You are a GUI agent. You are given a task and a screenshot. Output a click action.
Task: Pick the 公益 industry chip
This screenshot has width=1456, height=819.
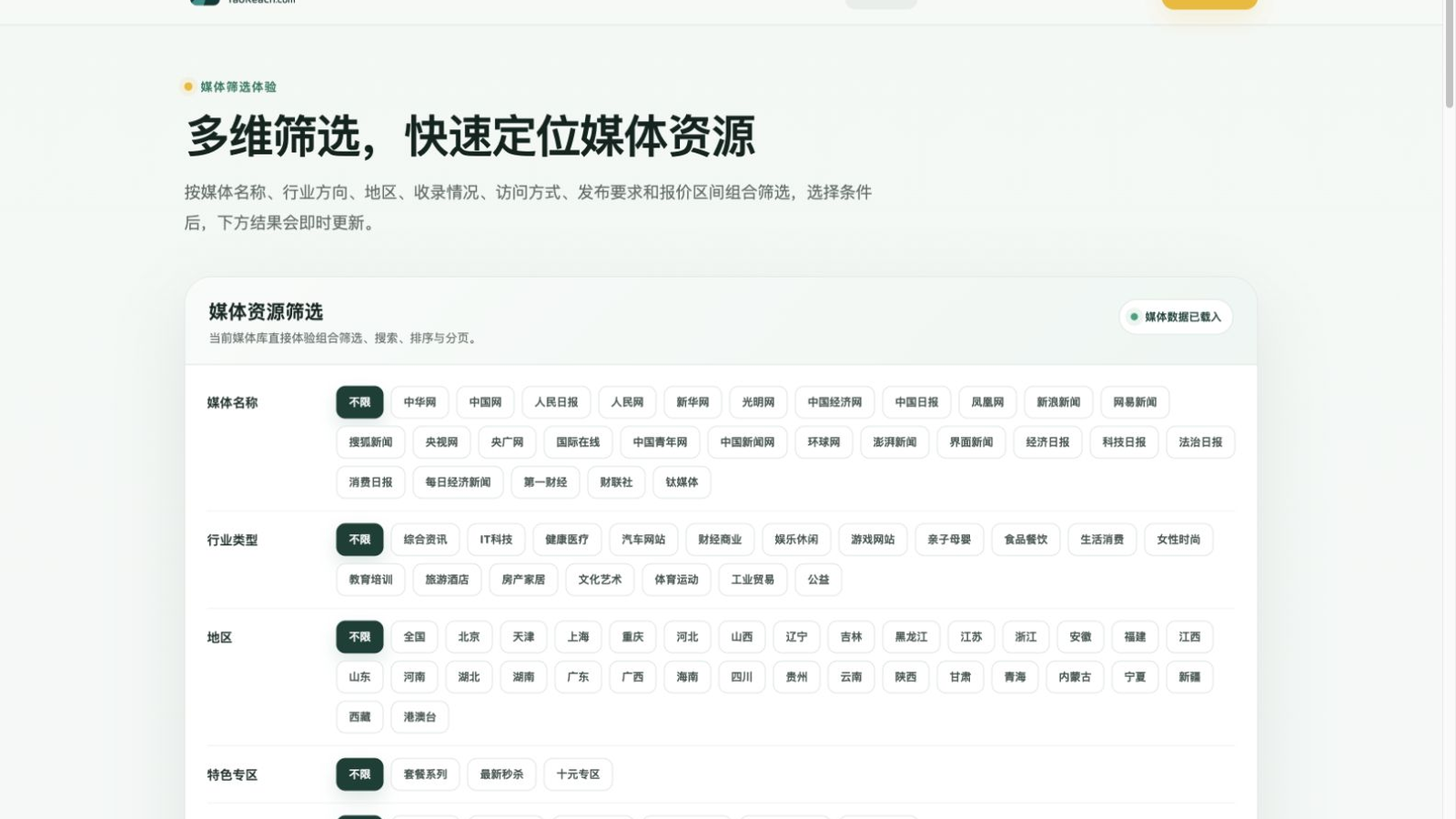coord(818,580)
